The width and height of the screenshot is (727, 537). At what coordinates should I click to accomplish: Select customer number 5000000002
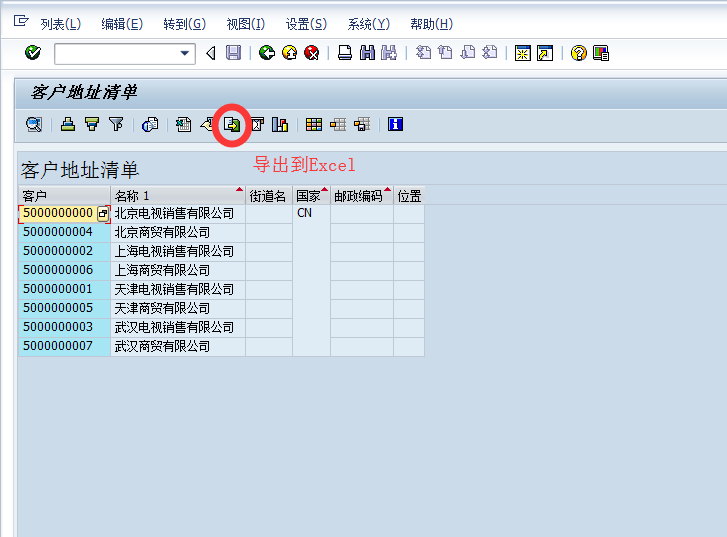[64, 251]
